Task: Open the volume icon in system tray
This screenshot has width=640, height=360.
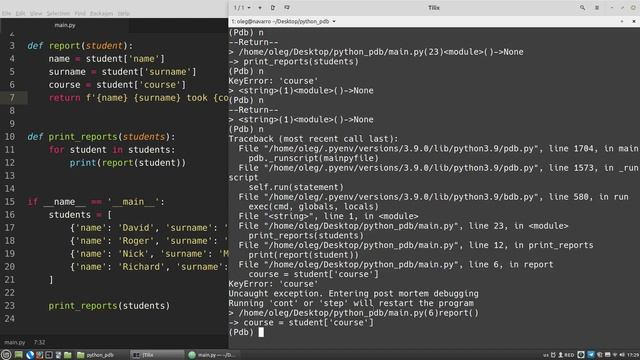Action: (622, 355)
